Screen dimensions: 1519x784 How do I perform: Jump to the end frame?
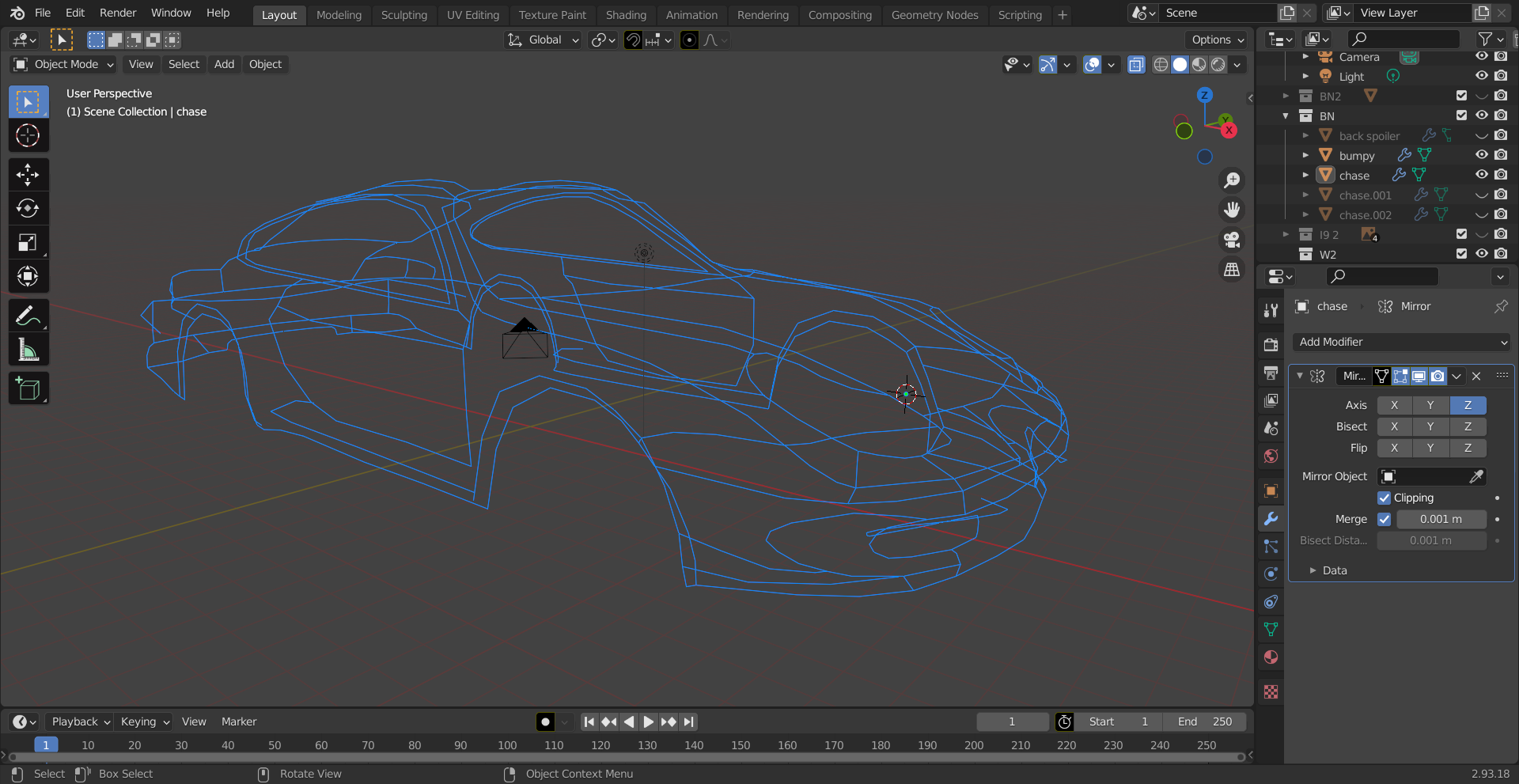coord(688,722)
